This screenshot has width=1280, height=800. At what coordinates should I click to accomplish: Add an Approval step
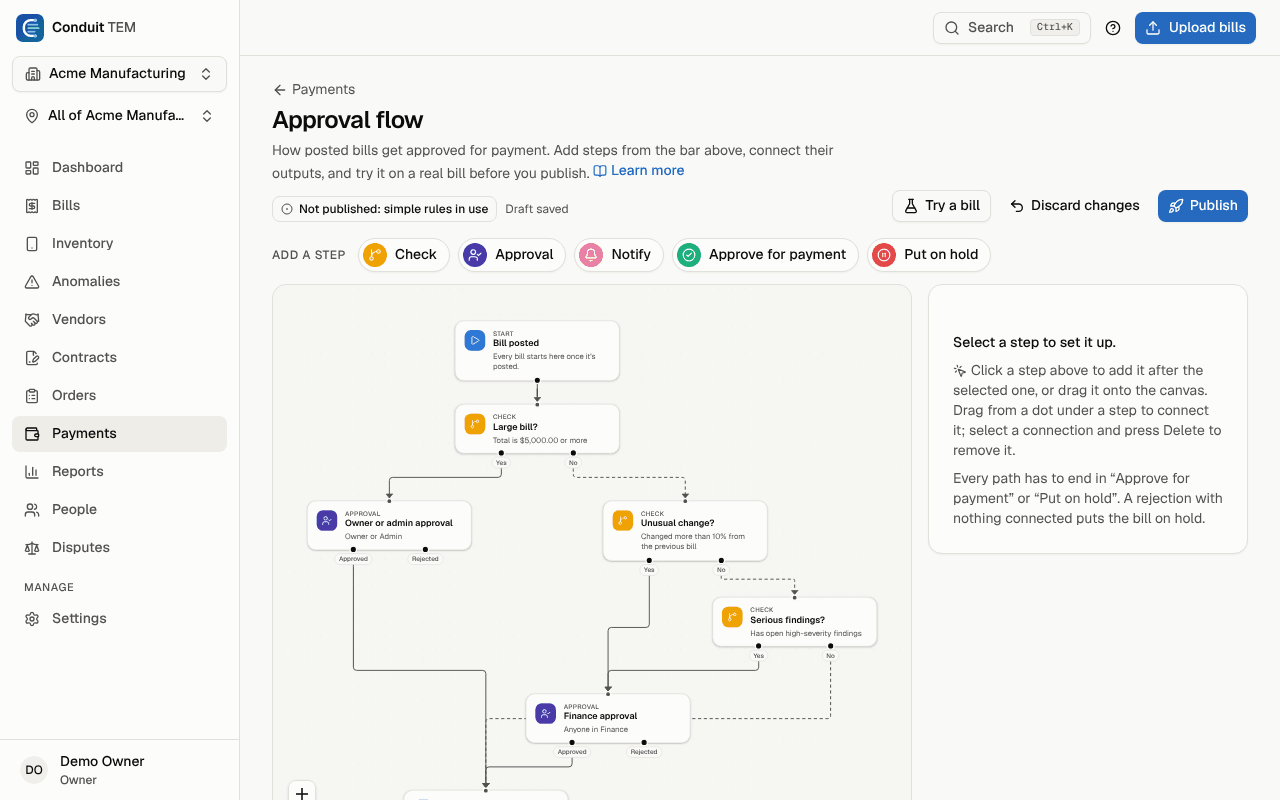(x=512, y=255)
